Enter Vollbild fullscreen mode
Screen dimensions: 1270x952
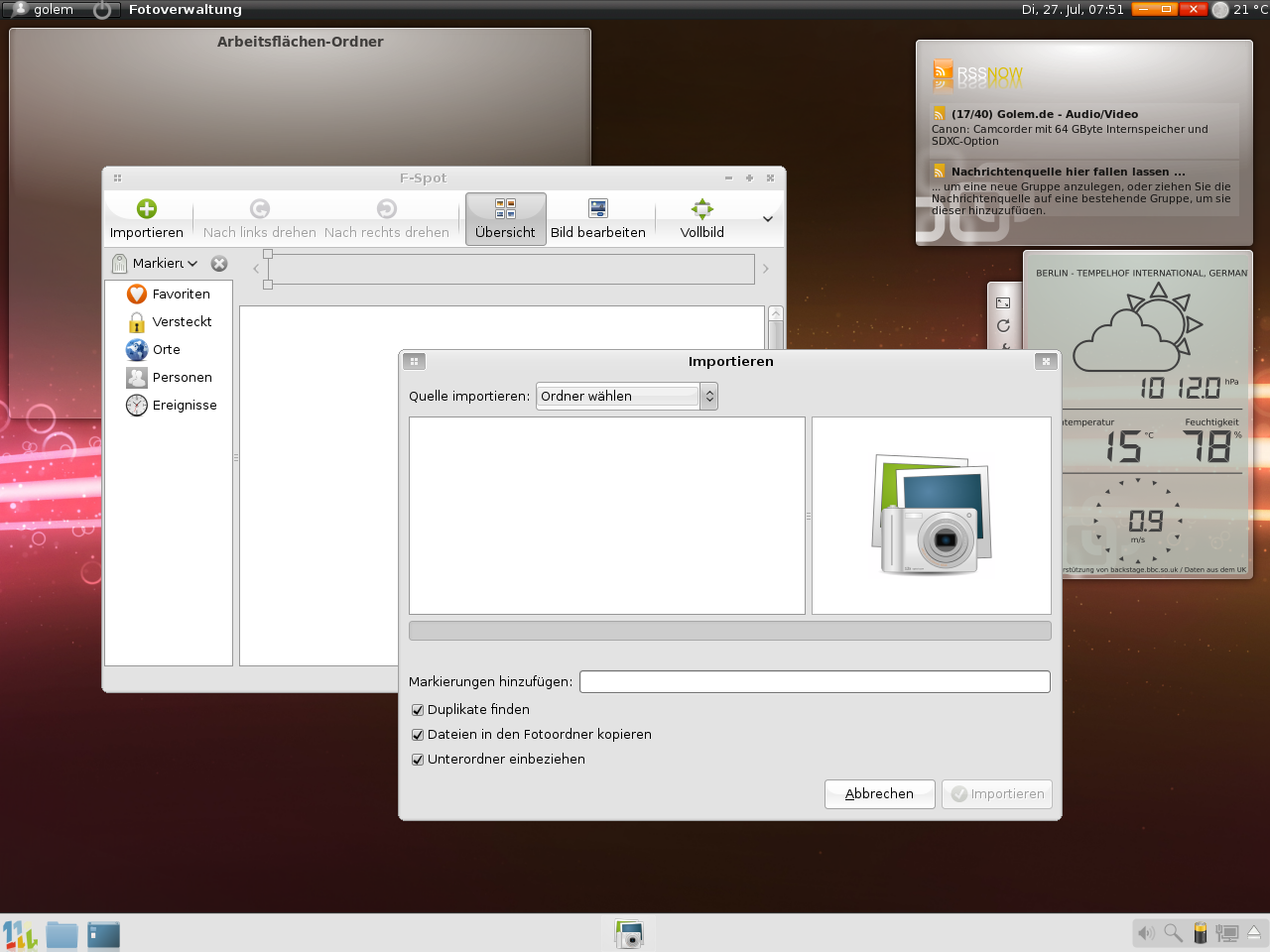(x=701, y=218)
